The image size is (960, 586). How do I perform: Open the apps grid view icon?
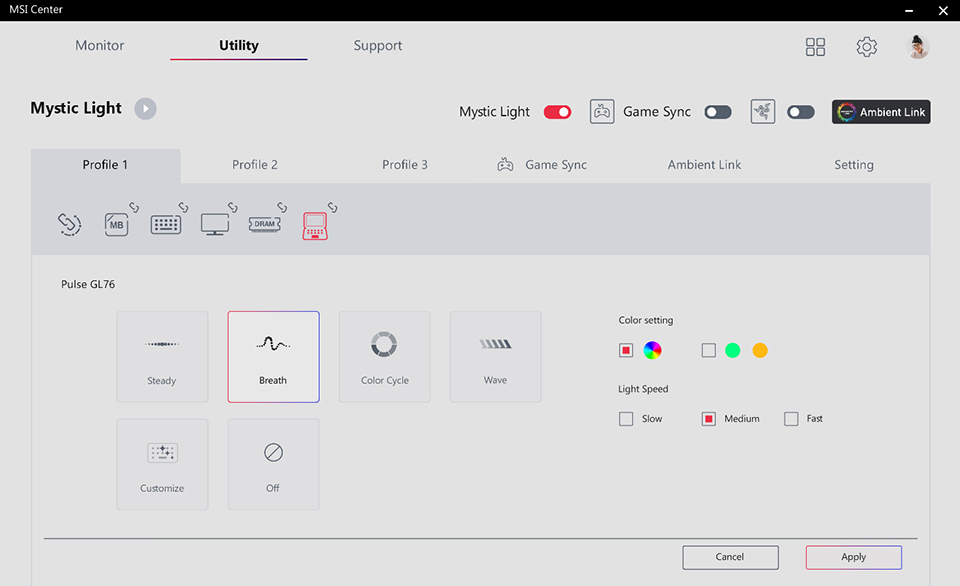tap(815, 47)
